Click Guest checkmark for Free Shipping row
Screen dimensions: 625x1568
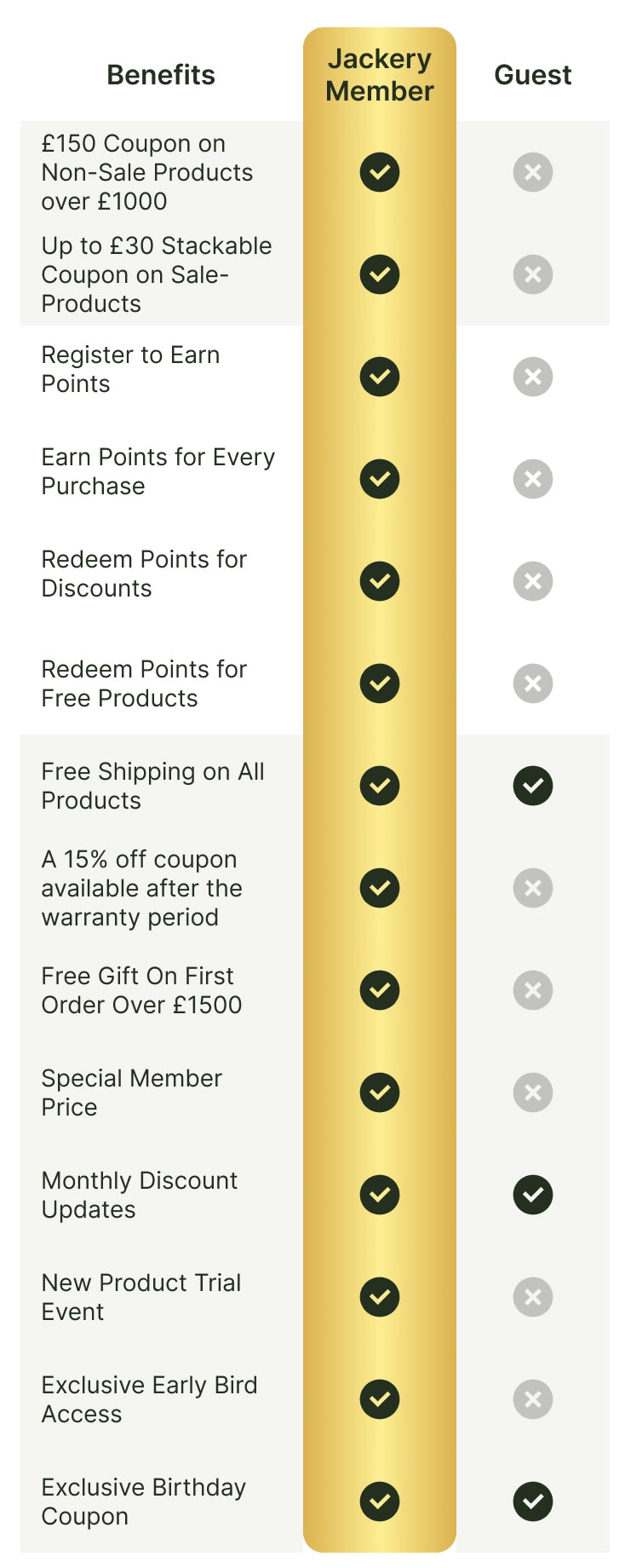pyautogui.click(x=533, y=786)
